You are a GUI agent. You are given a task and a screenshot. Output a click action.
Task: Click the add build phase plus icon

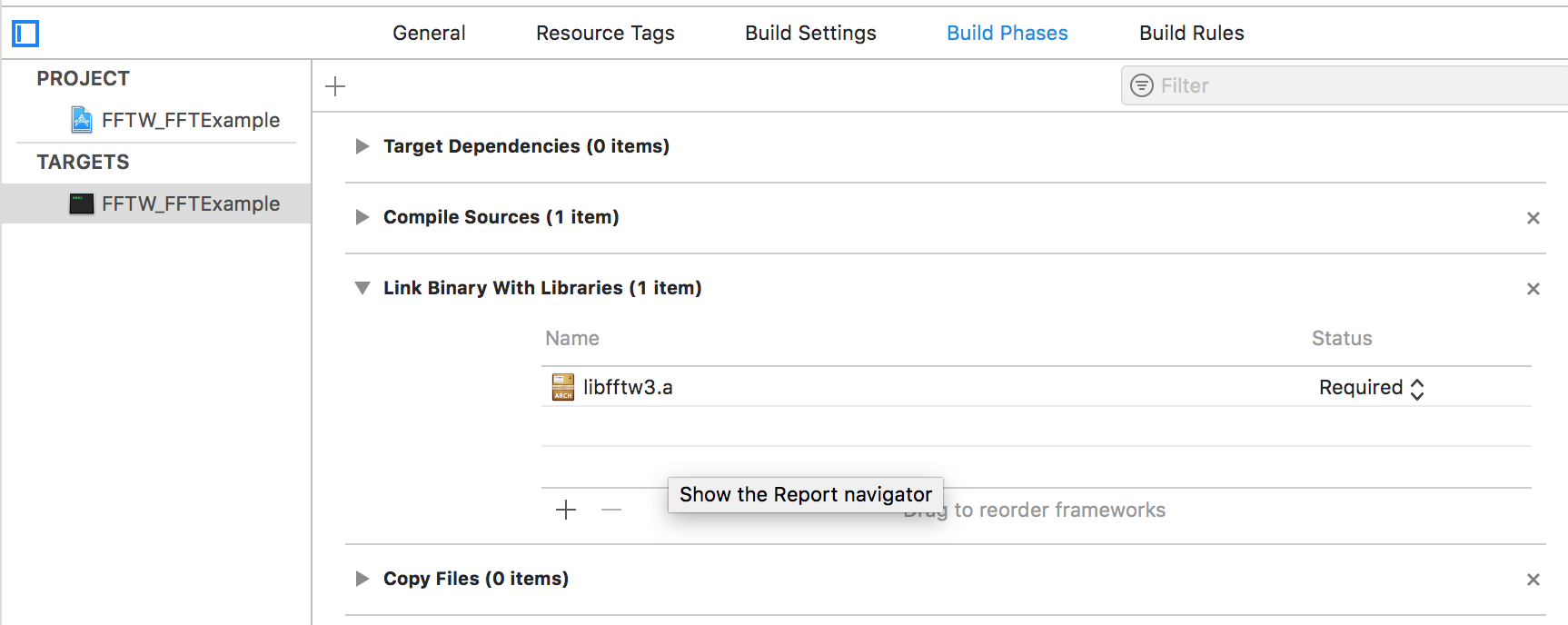pos(335,86)
